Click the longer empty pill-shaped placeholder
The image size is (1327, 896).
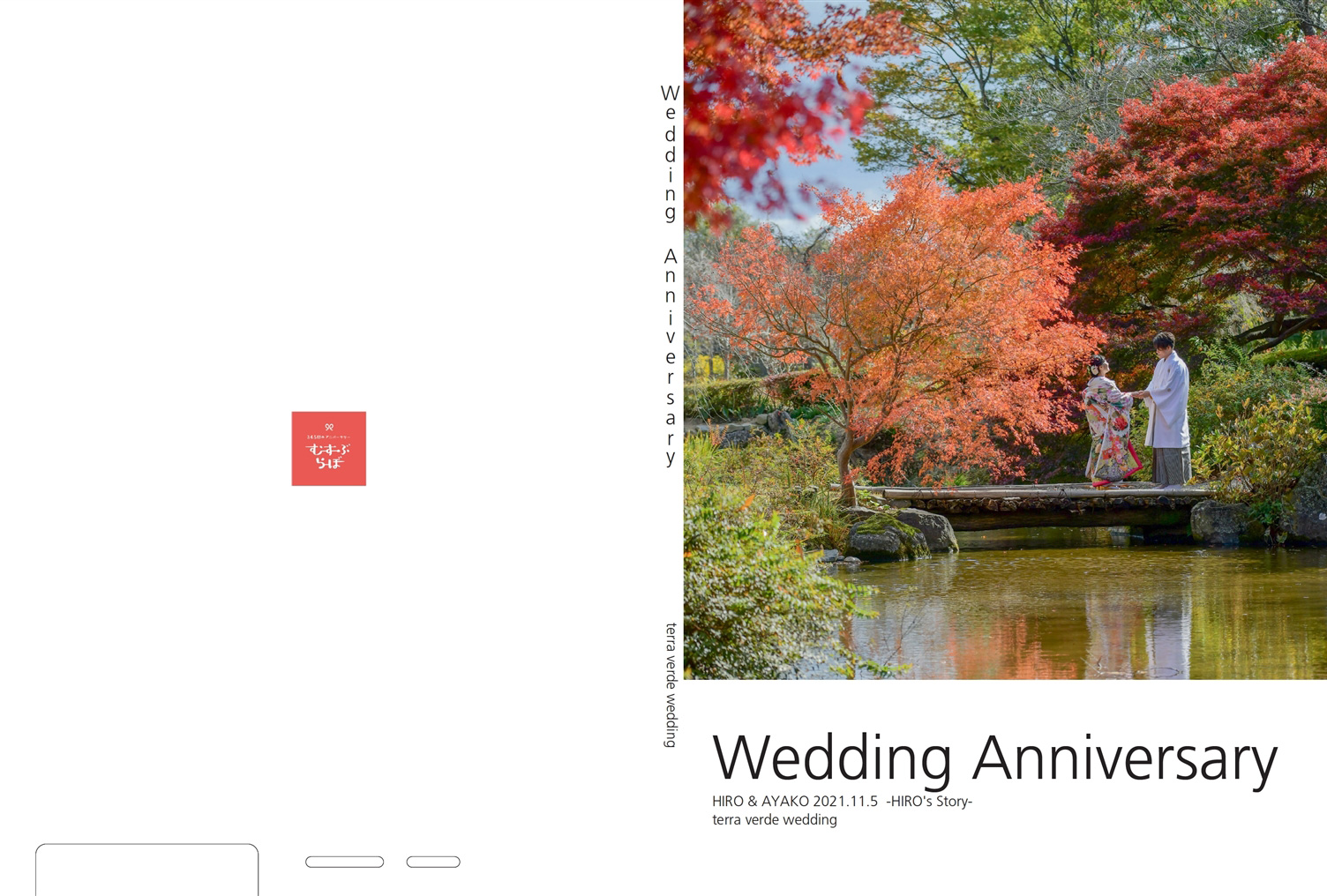(344, 862)
